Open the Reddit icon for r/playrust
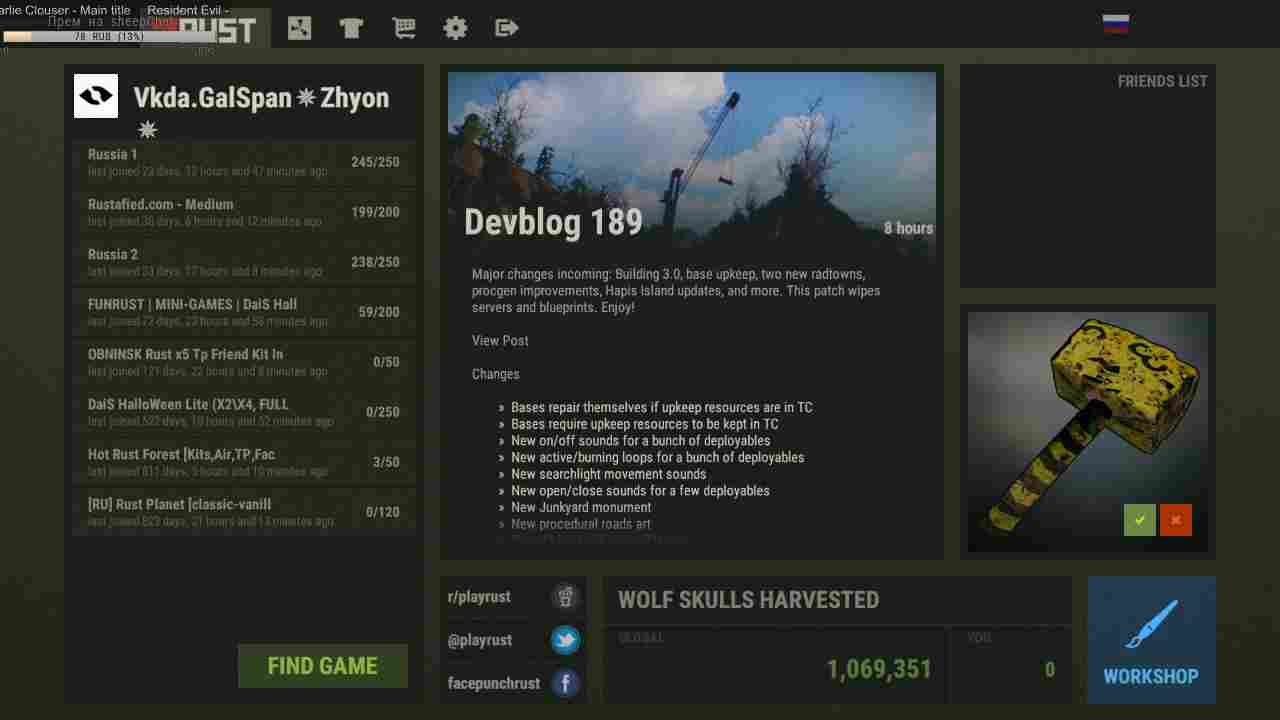Screen dimensions: 1280x720 (x=565, y=597)
